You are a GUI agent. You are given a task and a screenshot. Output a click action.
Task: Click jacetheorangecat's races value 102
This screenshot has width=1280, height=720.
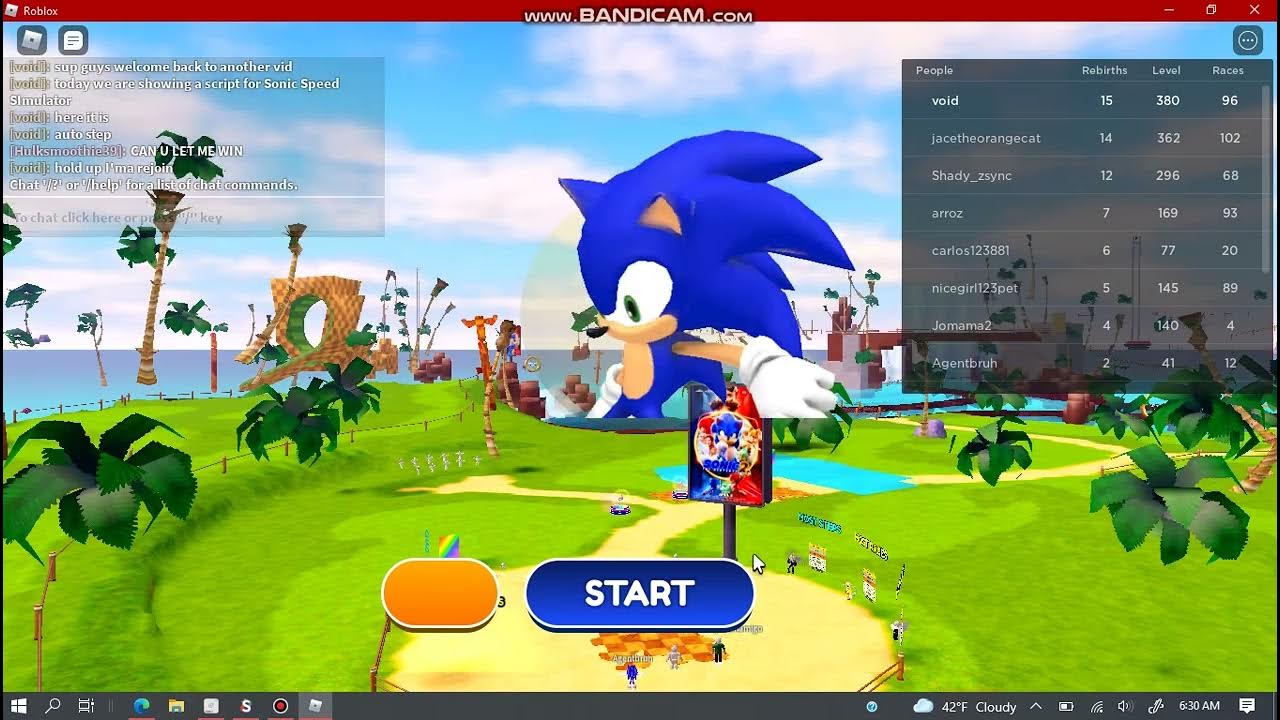(1230, 138)
